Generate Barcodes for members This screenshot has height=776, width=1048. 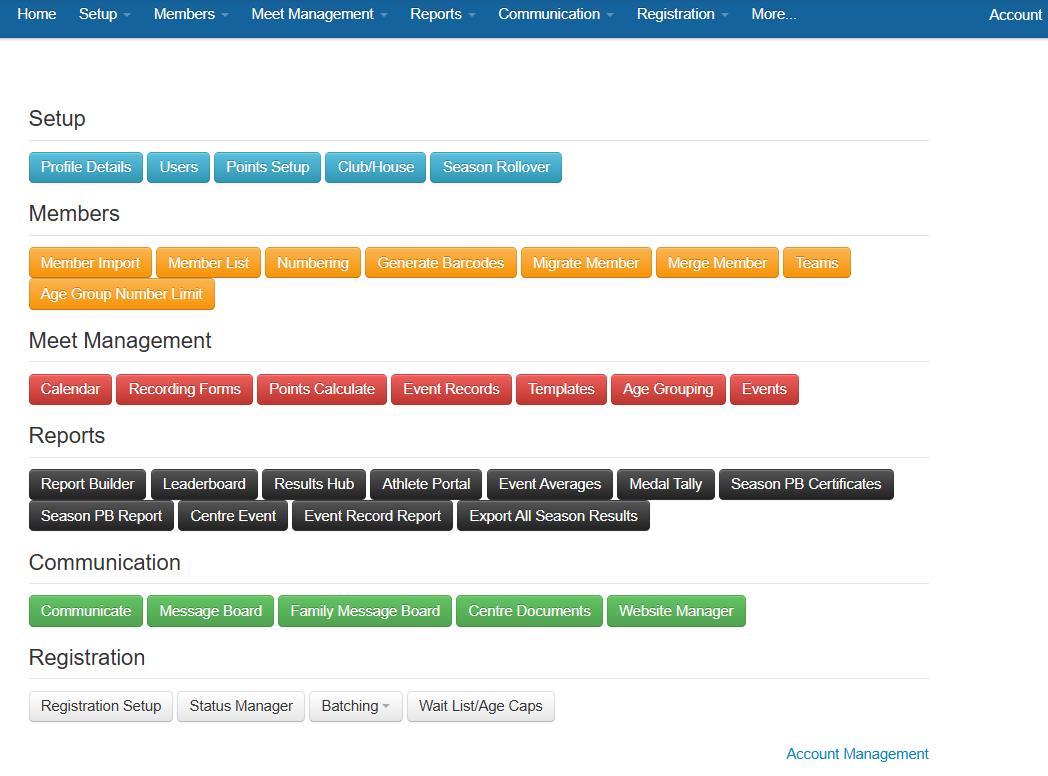tap(440, 262)
